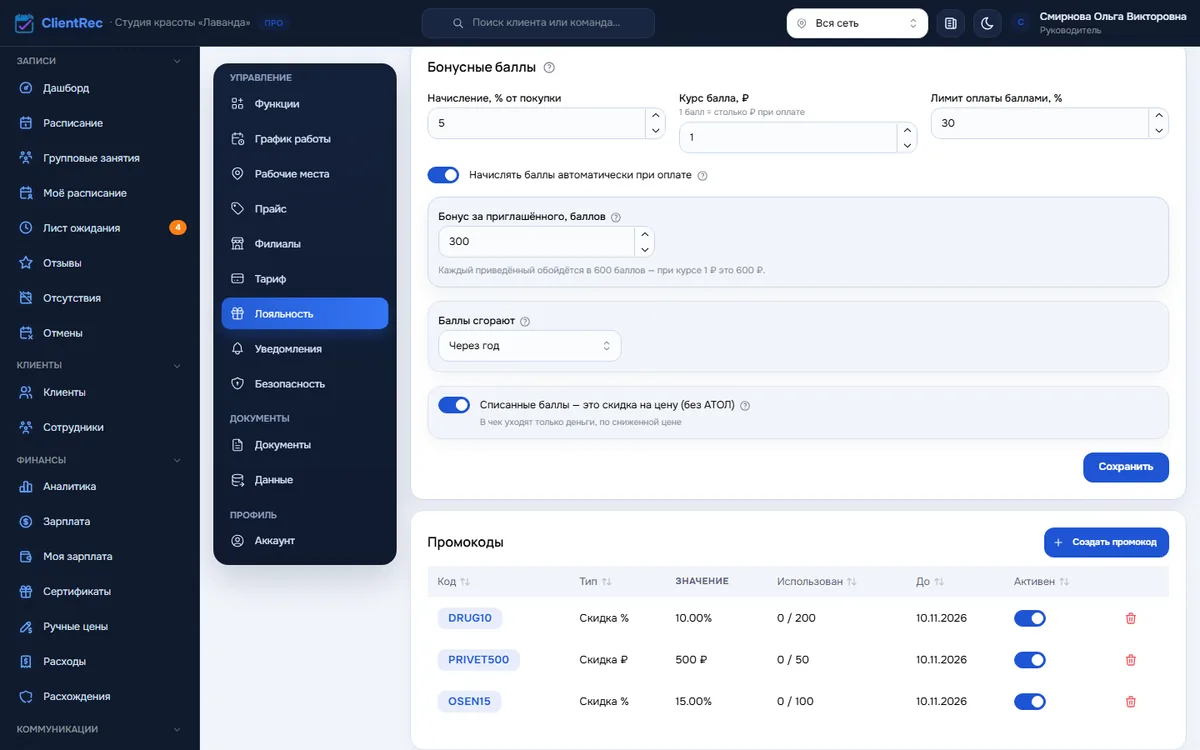1200x750 pixels.
Task: Delete the DRUG10 promo code
Action: (x=1131, y=618)
